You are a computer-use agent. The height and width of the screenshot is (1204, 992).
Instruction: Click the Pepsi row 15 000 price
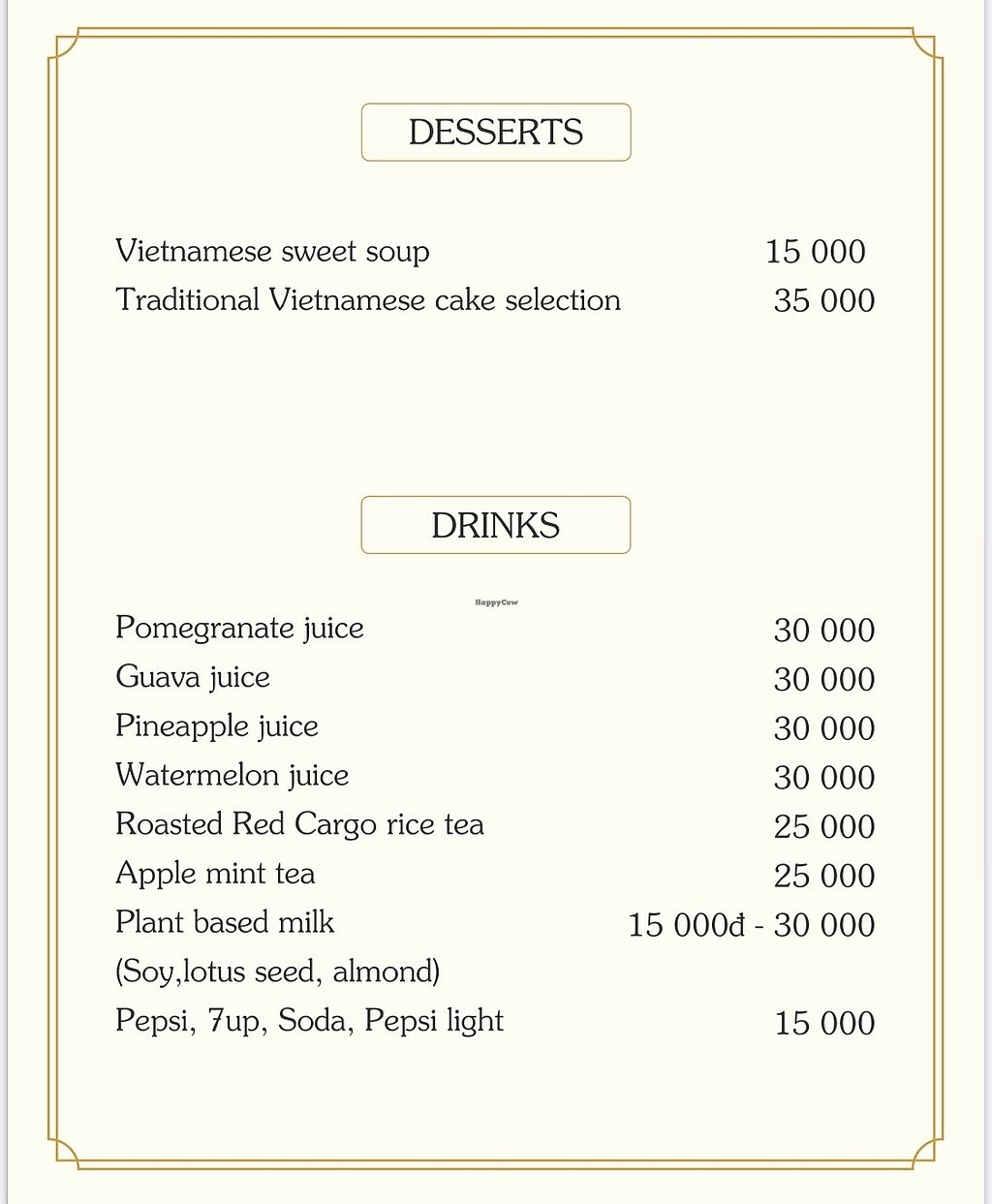coord(824,1023)
